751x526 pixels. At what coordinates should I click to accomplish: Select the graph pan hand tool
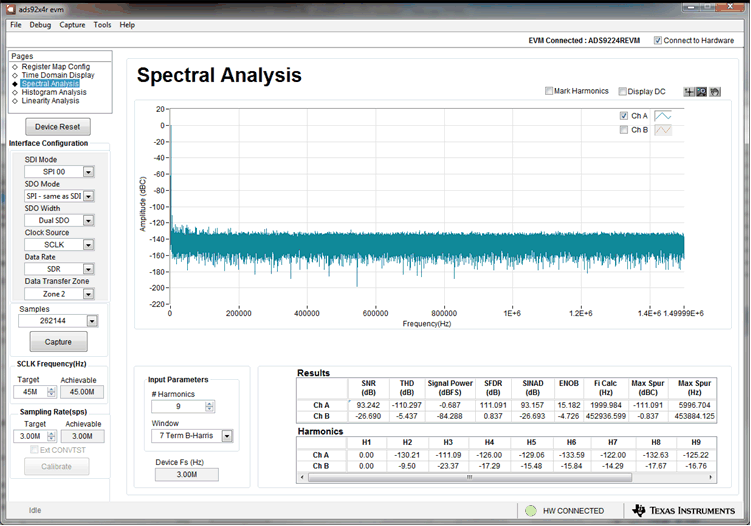[715, 92]
